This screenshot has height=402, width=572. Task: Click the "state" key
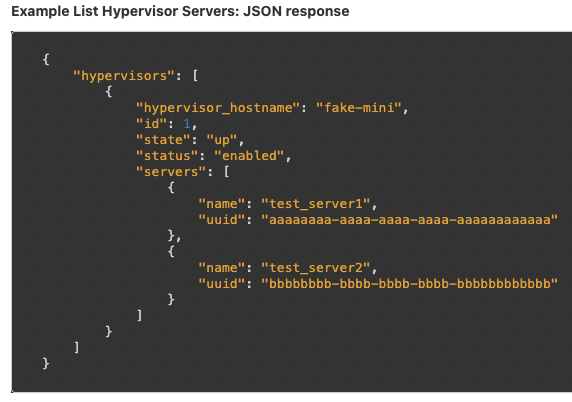(x=163, y=140)
